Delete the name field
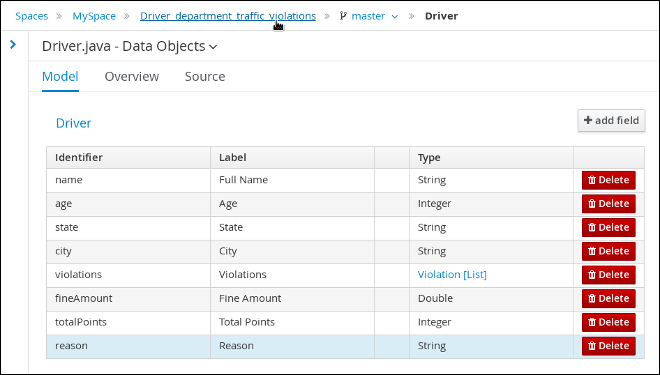The height and width of the screenshot is (375, 660). [609, 180]
